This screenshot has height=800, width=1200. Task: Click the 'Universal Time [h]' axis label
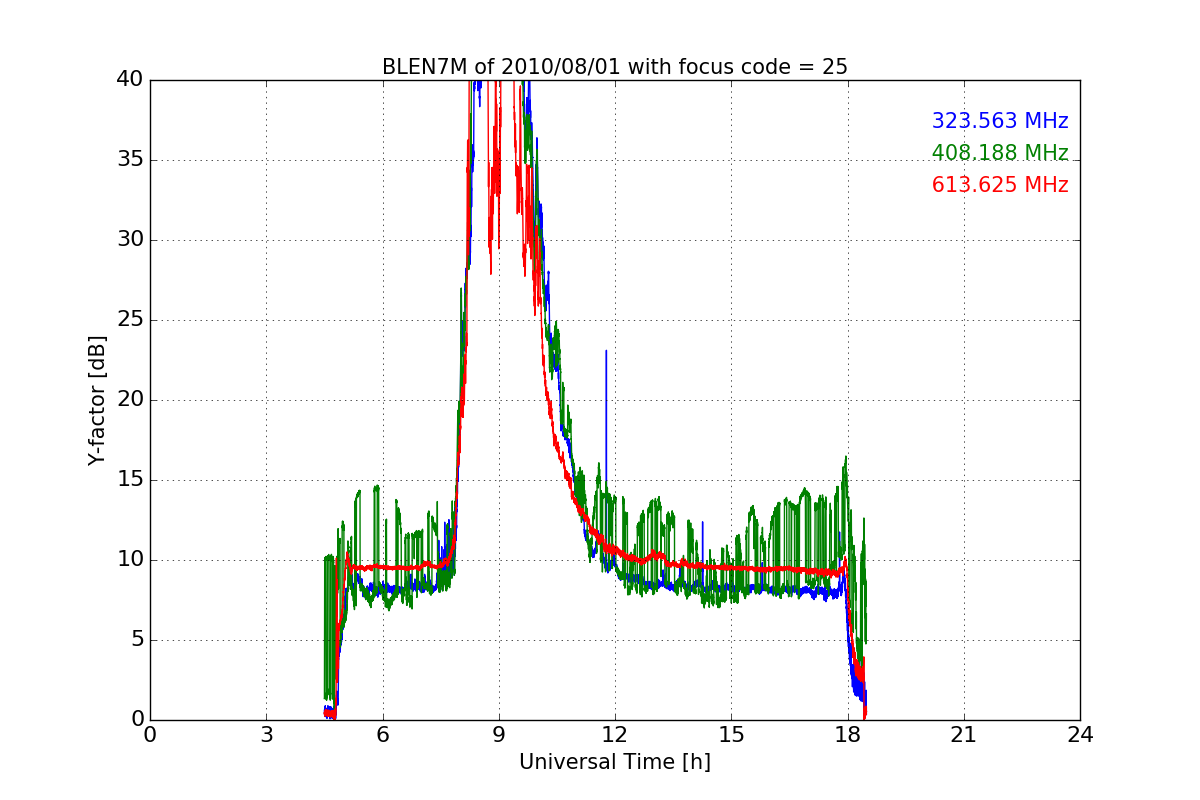coord(615,762)
